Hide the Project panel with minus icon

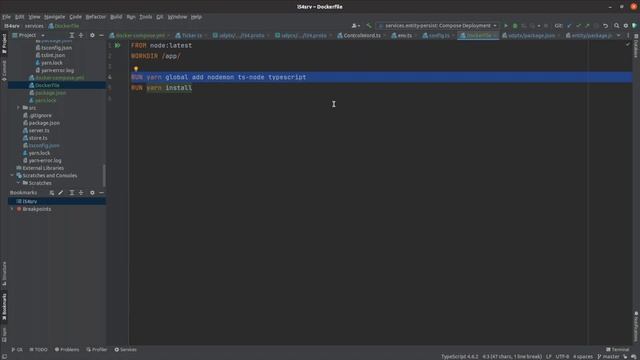pos(101,36)
